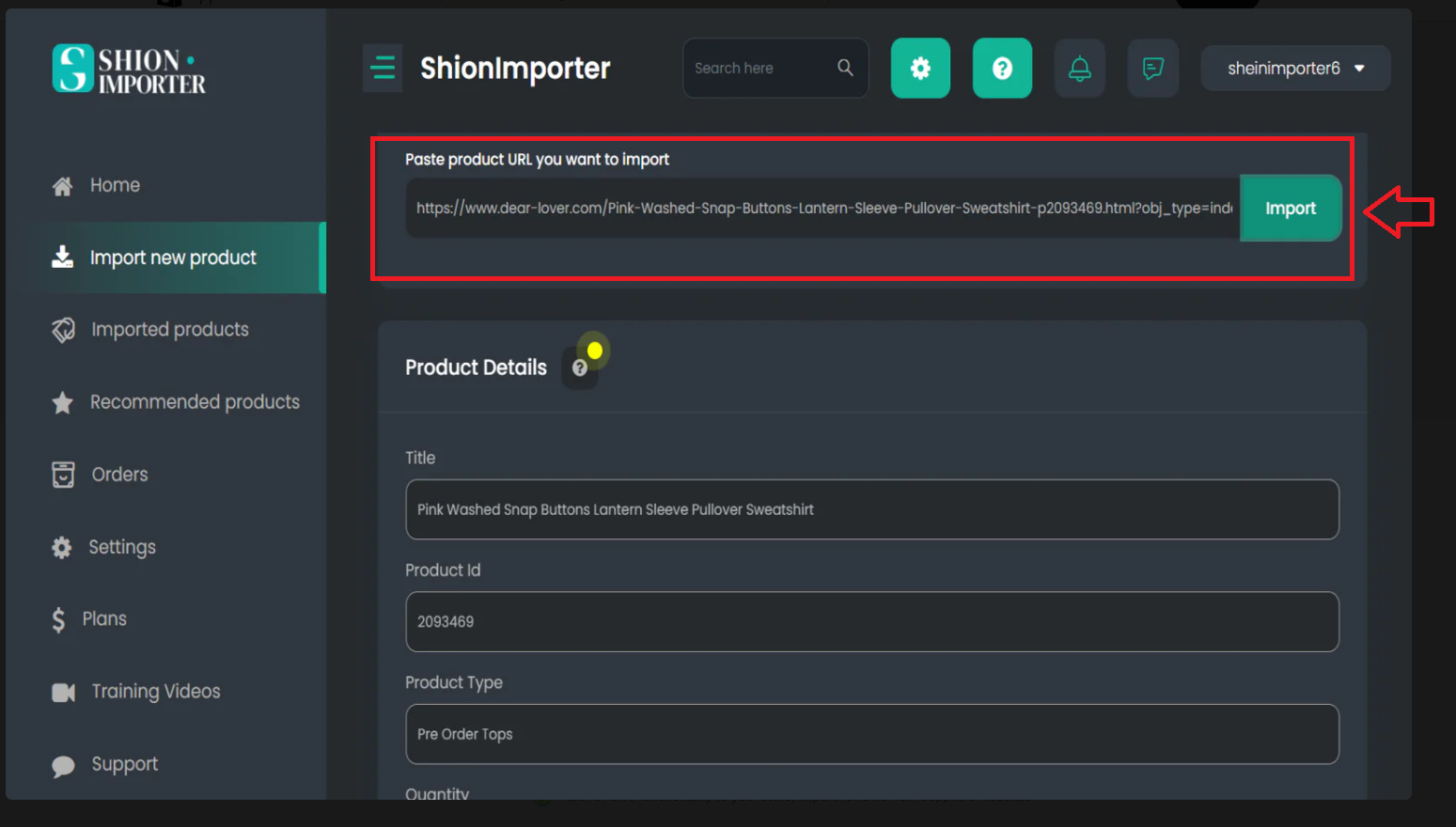The height and width of the screenshot is (827, 1456).
Task: Click the Product Details heading
Action: point(476,367)
